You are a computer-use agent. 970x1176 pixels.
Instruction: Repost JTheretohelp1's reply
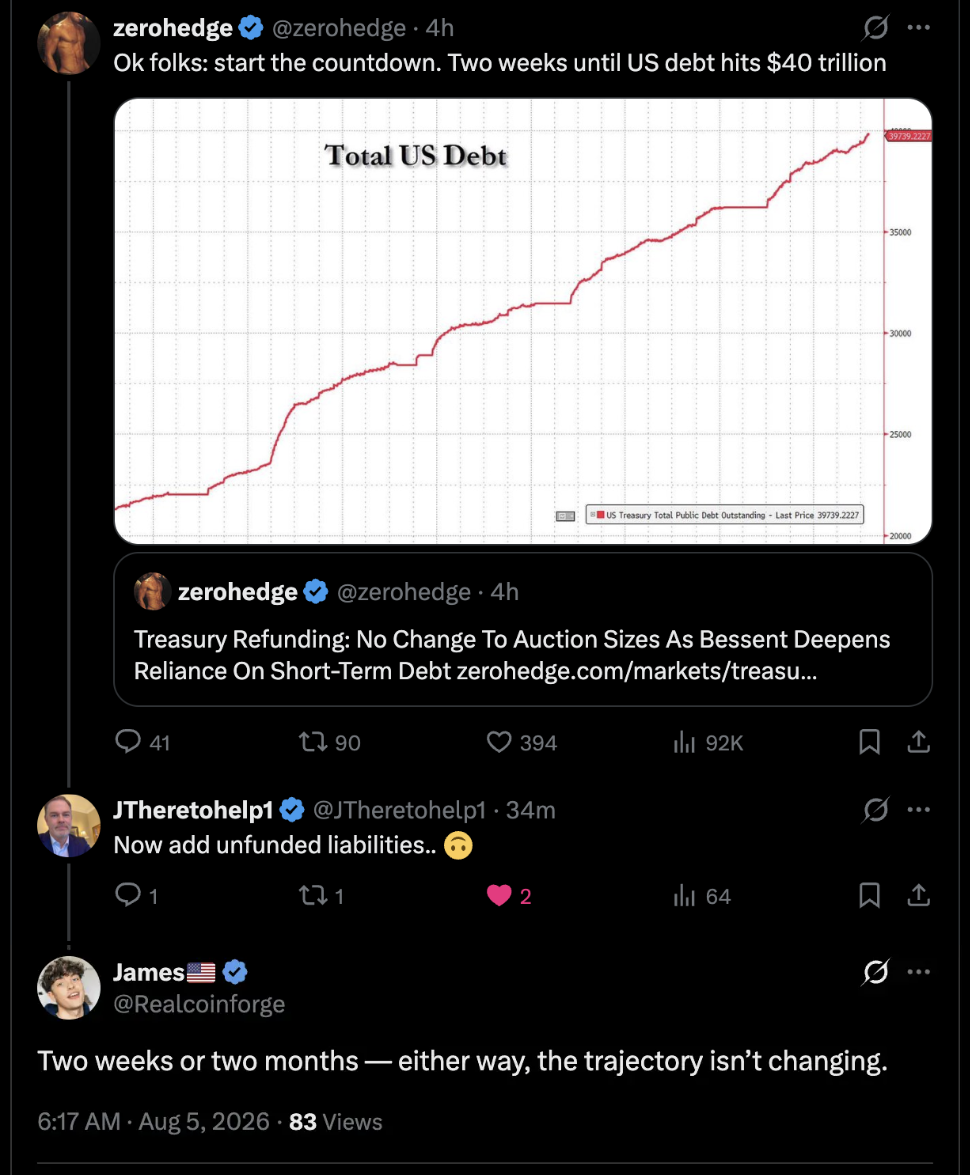pyautogui.click(x=313, y=896)
